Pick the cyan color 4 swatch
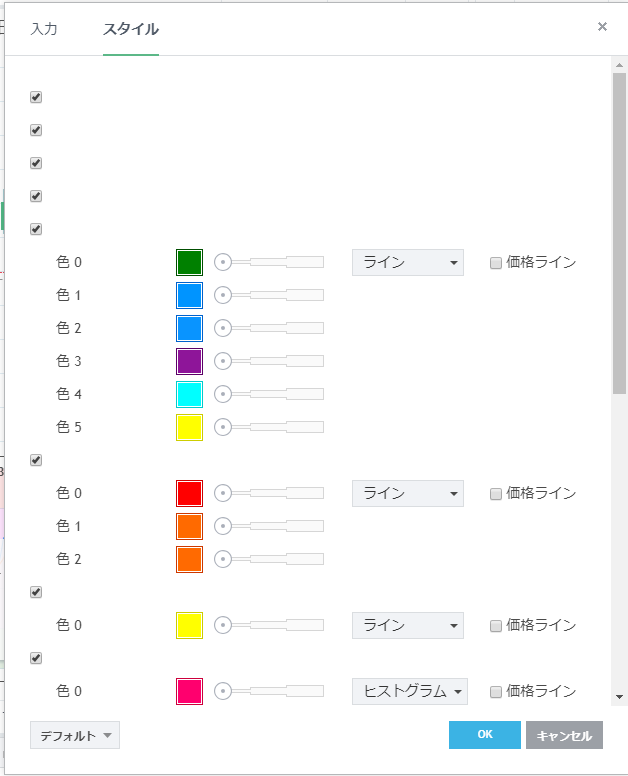Image resolution: width=628 pixels, height=776 pixels. click(189, 394)
